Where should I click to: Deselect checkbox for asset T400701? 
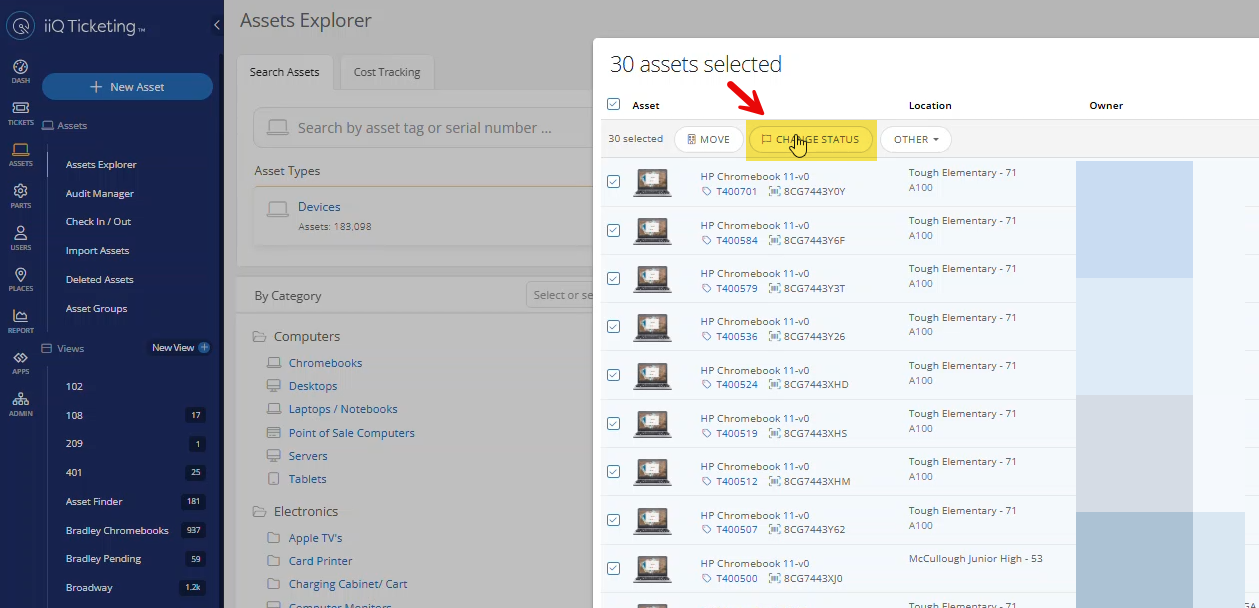[x=614, y=182]
